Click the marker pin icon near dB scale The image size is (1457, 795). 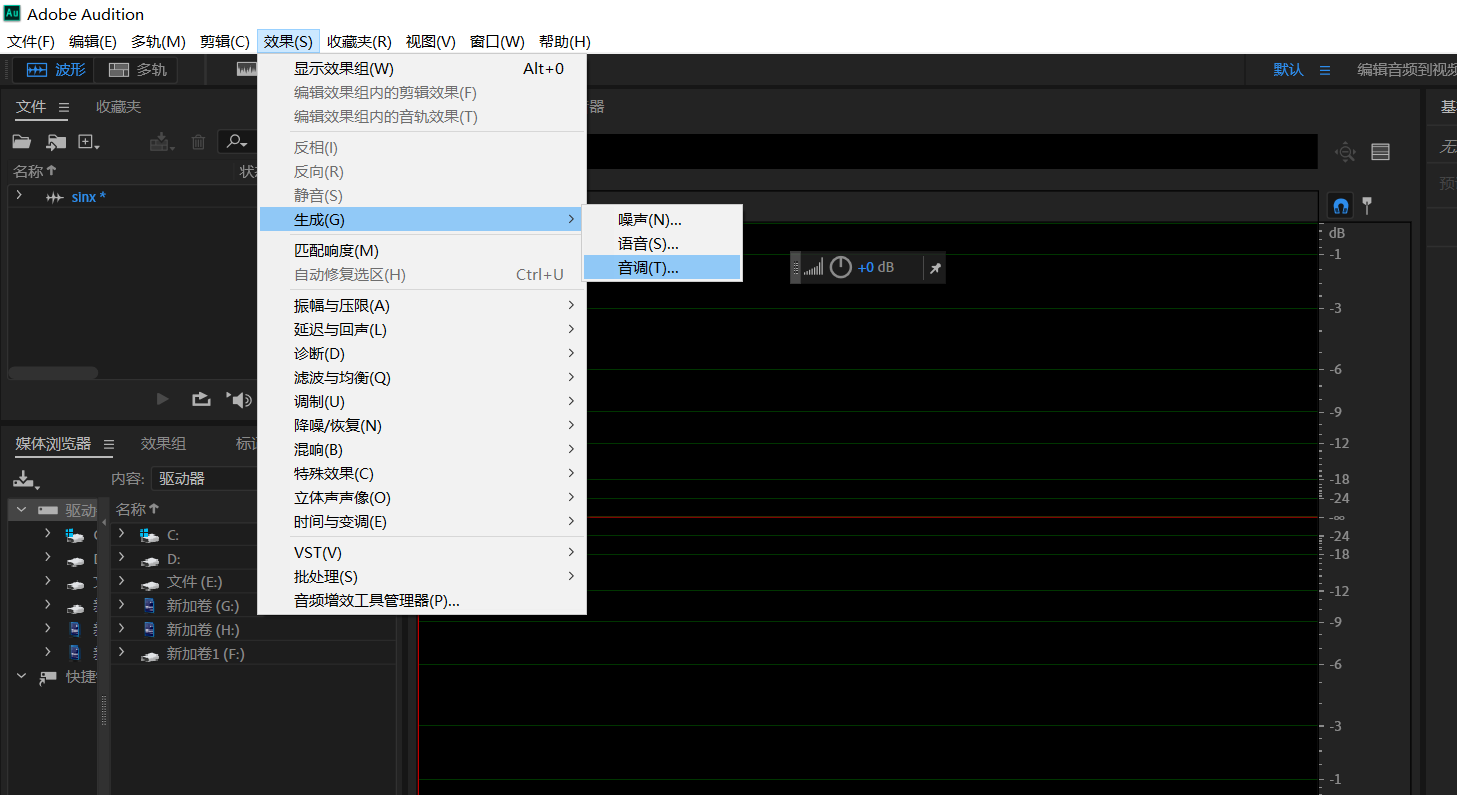coord(1367,205)
